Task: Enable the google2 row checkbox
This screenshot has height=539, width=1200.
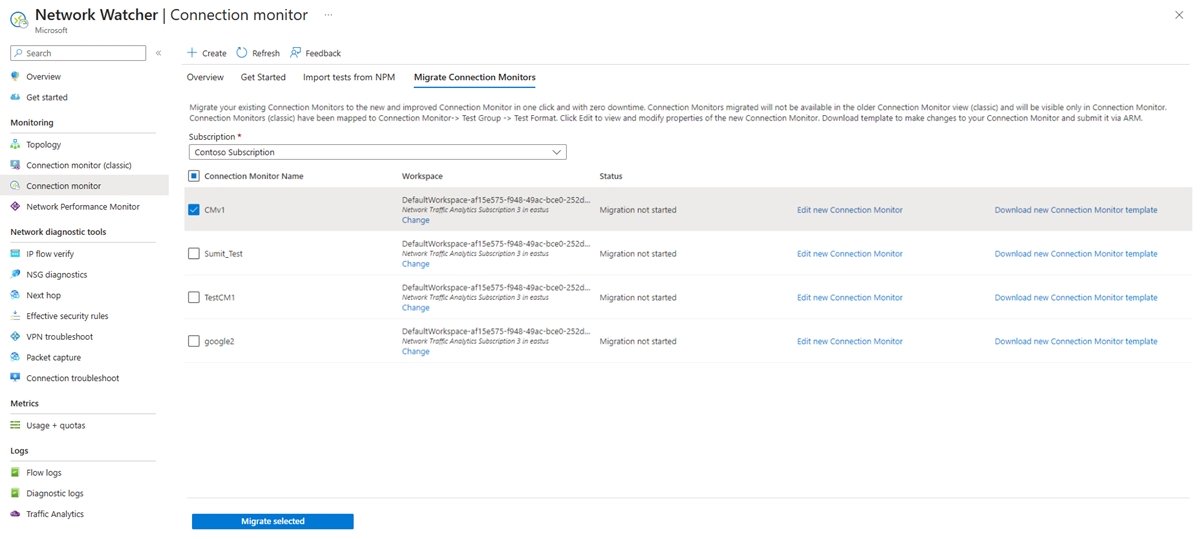Action: pyautogui.click(x=194, y=342)
